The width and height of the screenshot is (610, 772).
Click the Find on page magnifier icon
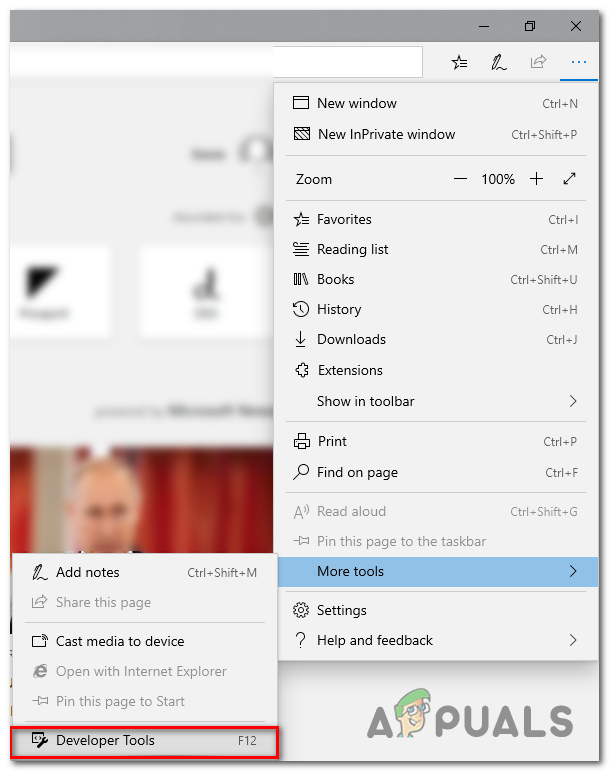click(x=301, y=472)
